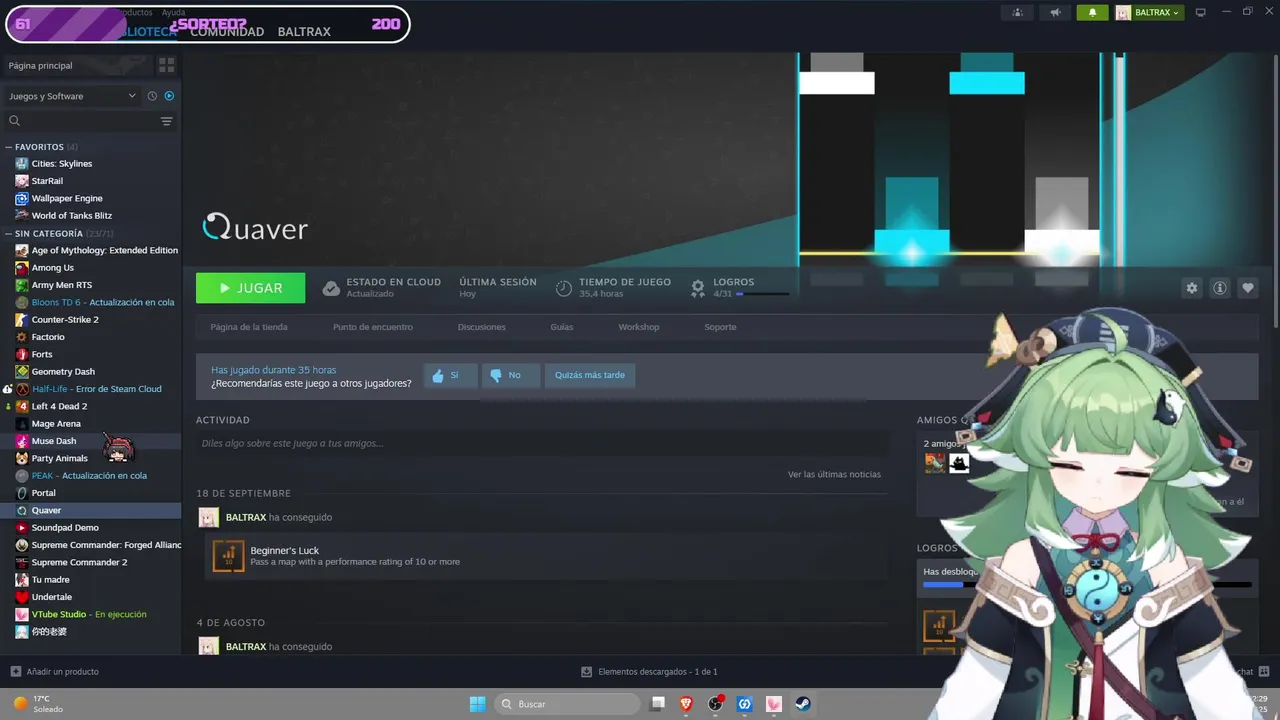1280x720 pixels.
Task: Click the green JUGAR button
Action: pyautogui.click(x=251, y=288)
